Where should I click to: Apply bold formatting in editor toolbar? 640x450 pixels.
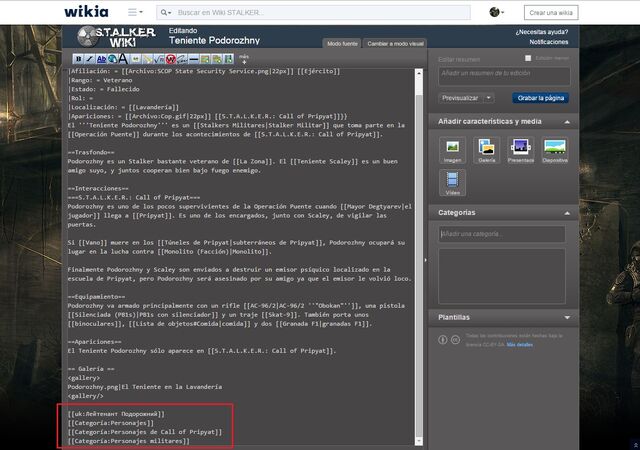(x=79, y=59)
